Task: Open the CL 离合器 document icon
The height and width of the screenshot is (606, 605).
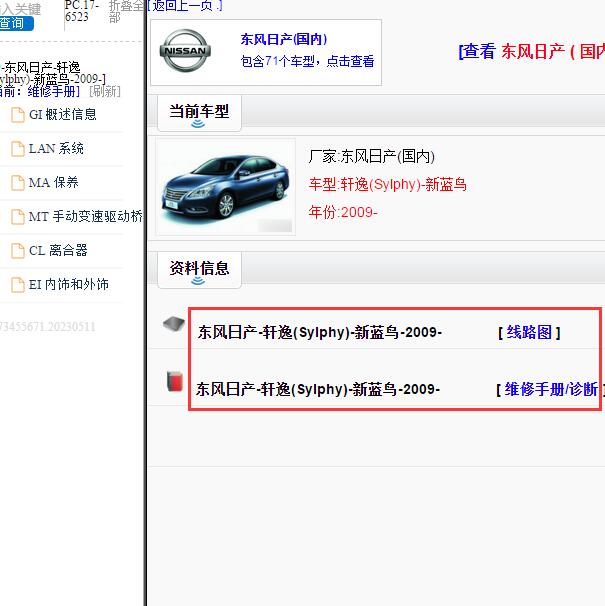Action: pos(17,251)
